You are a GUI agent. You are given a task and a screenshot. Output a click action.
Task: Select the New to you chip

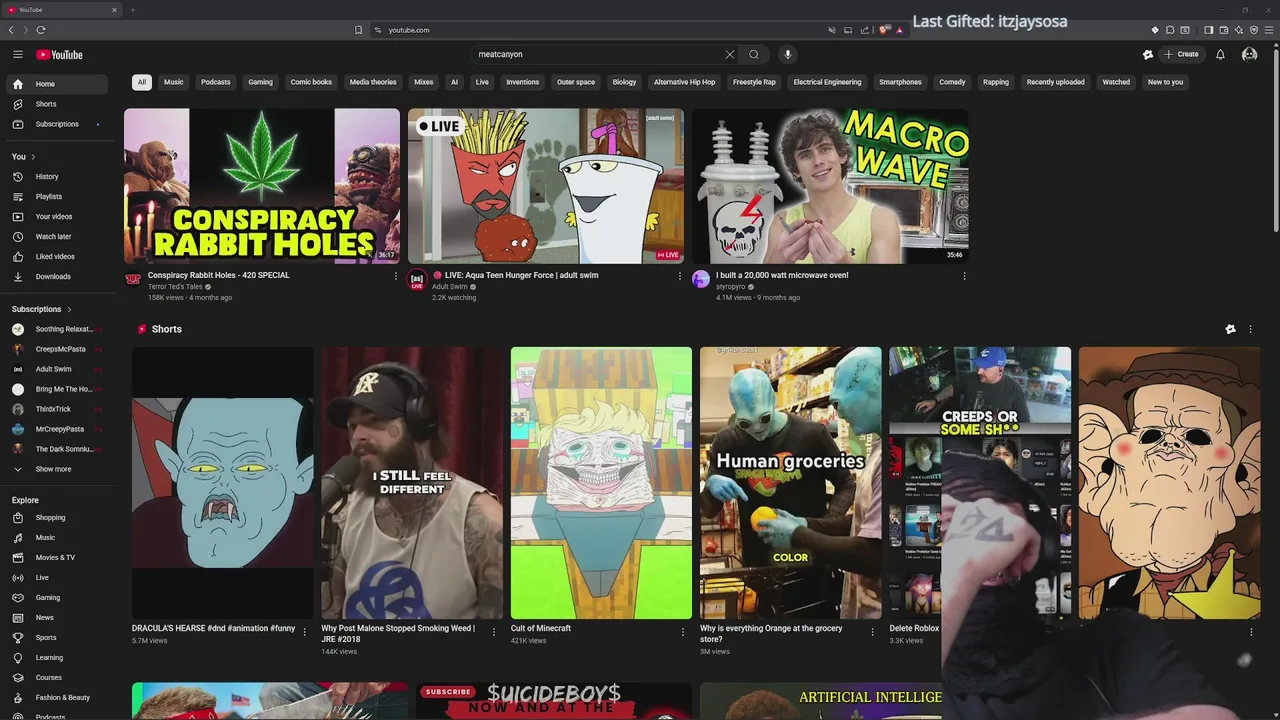1165,82
